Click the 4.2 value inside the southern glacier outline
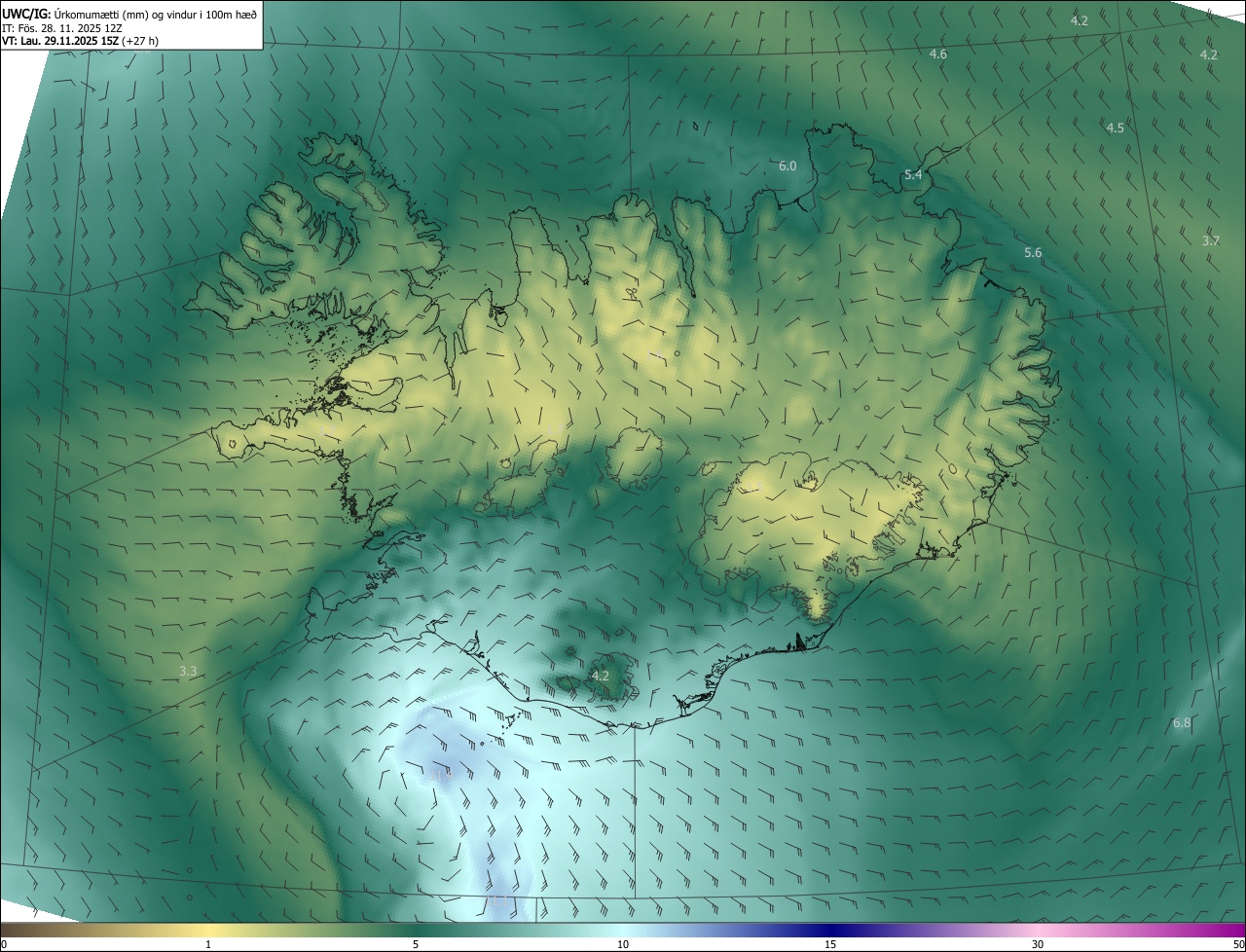This screenshot has width=1246, height=952. [601, 676]
